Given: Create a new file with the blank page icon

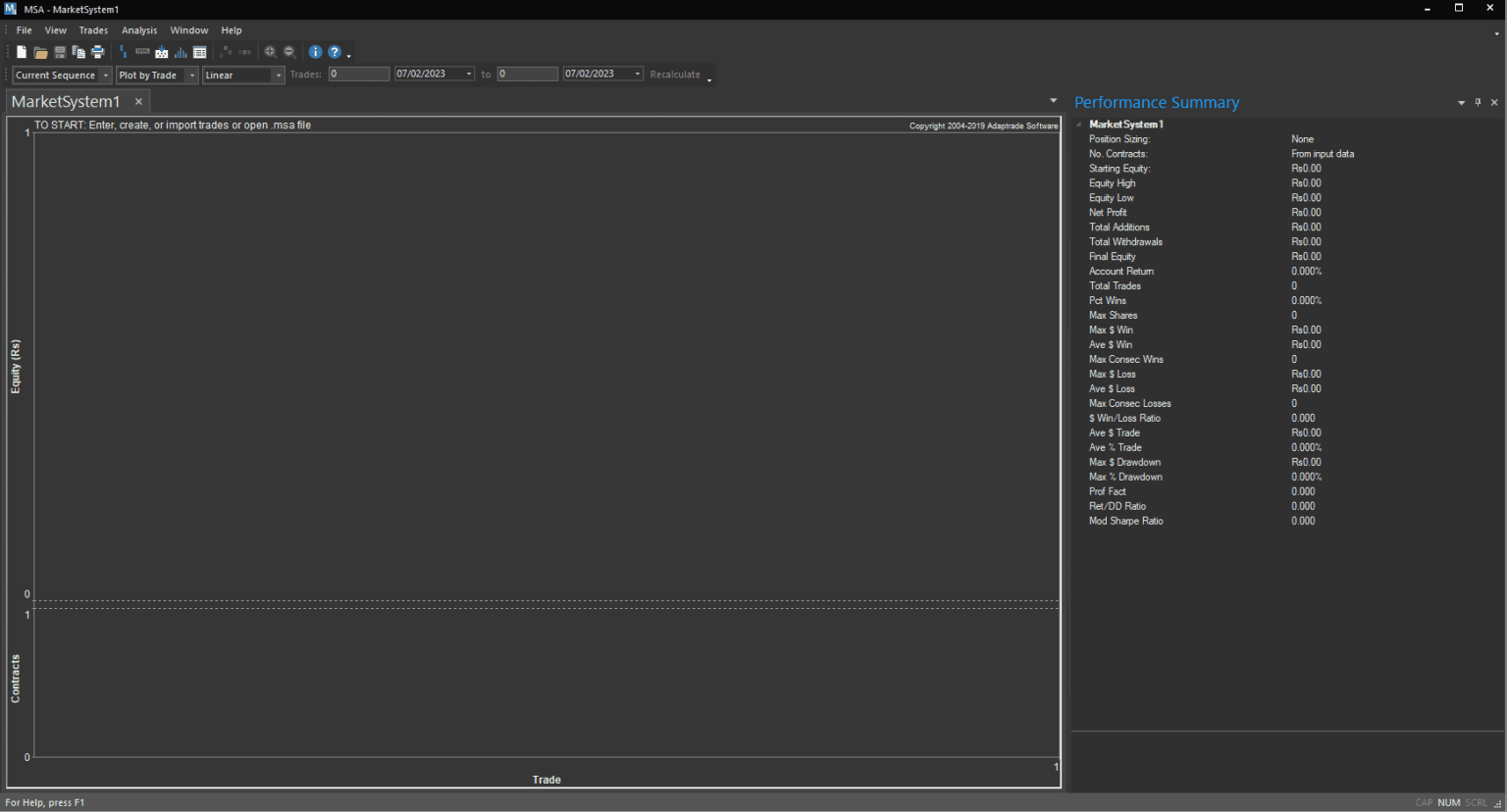Looking at the screenshot, I should [22, 52].
